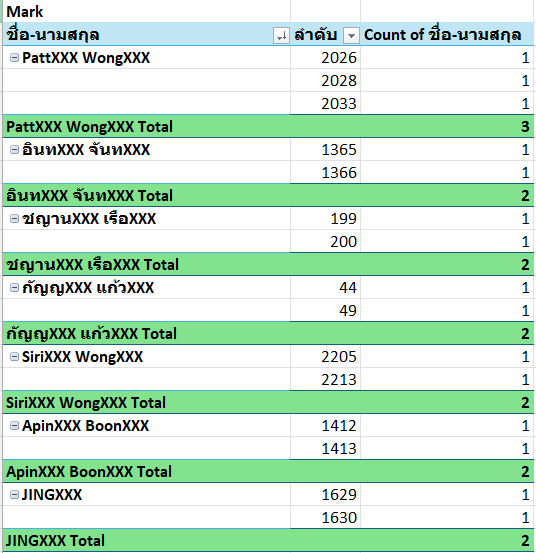This screenshot has height=553, width=536.
Task: Collapse the ApinXXX BoonXXX group
Action: (x=14, y=426)
